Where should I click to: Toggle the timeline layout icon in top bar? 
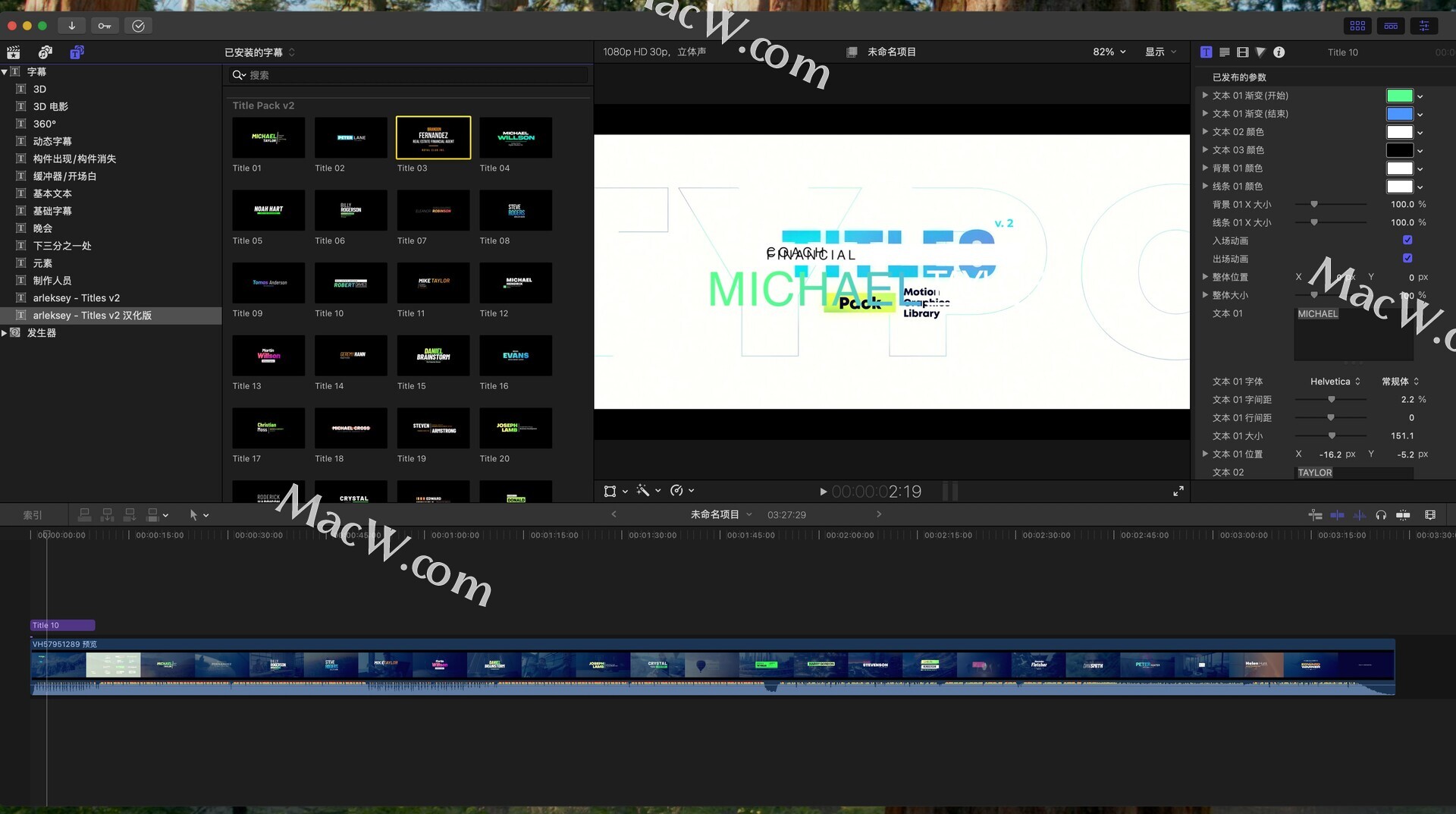point(1391,26)
